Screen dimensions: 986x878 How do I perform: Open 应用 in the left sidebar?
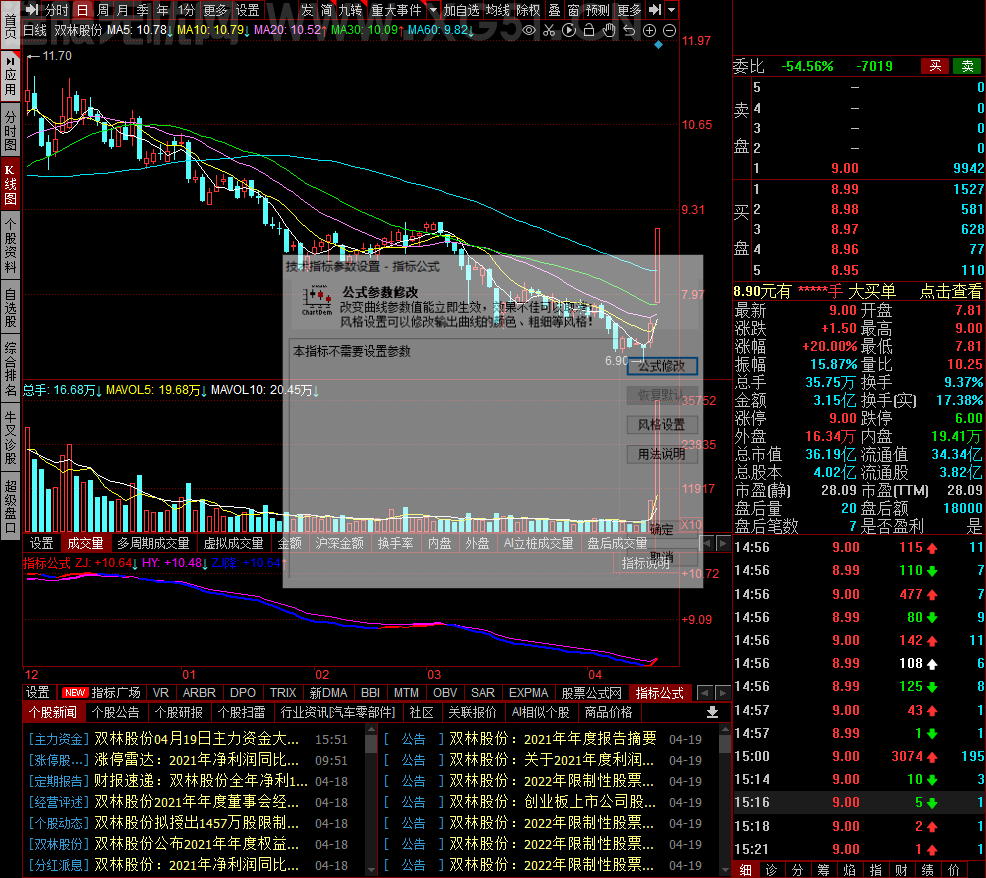[x=11, y=77]
